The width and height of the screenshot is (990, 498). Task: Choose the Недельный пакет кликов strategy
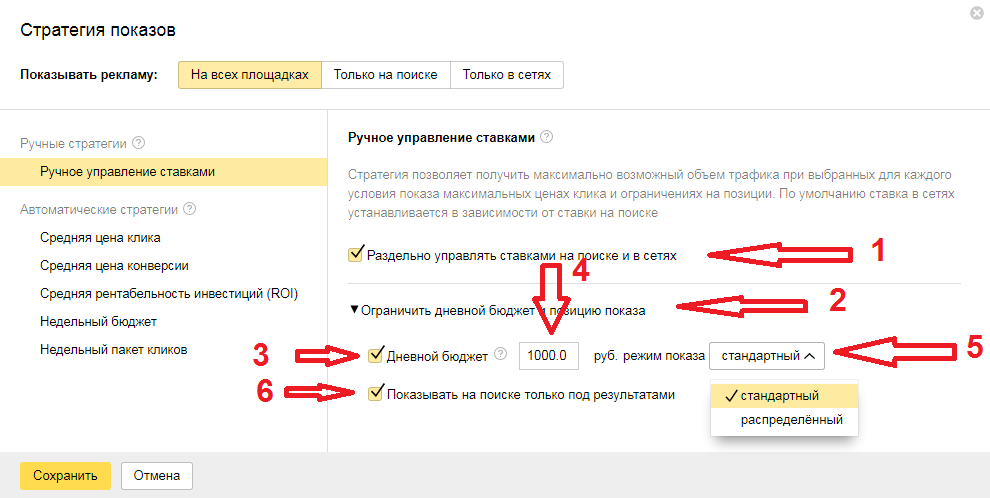click(114, 349)
